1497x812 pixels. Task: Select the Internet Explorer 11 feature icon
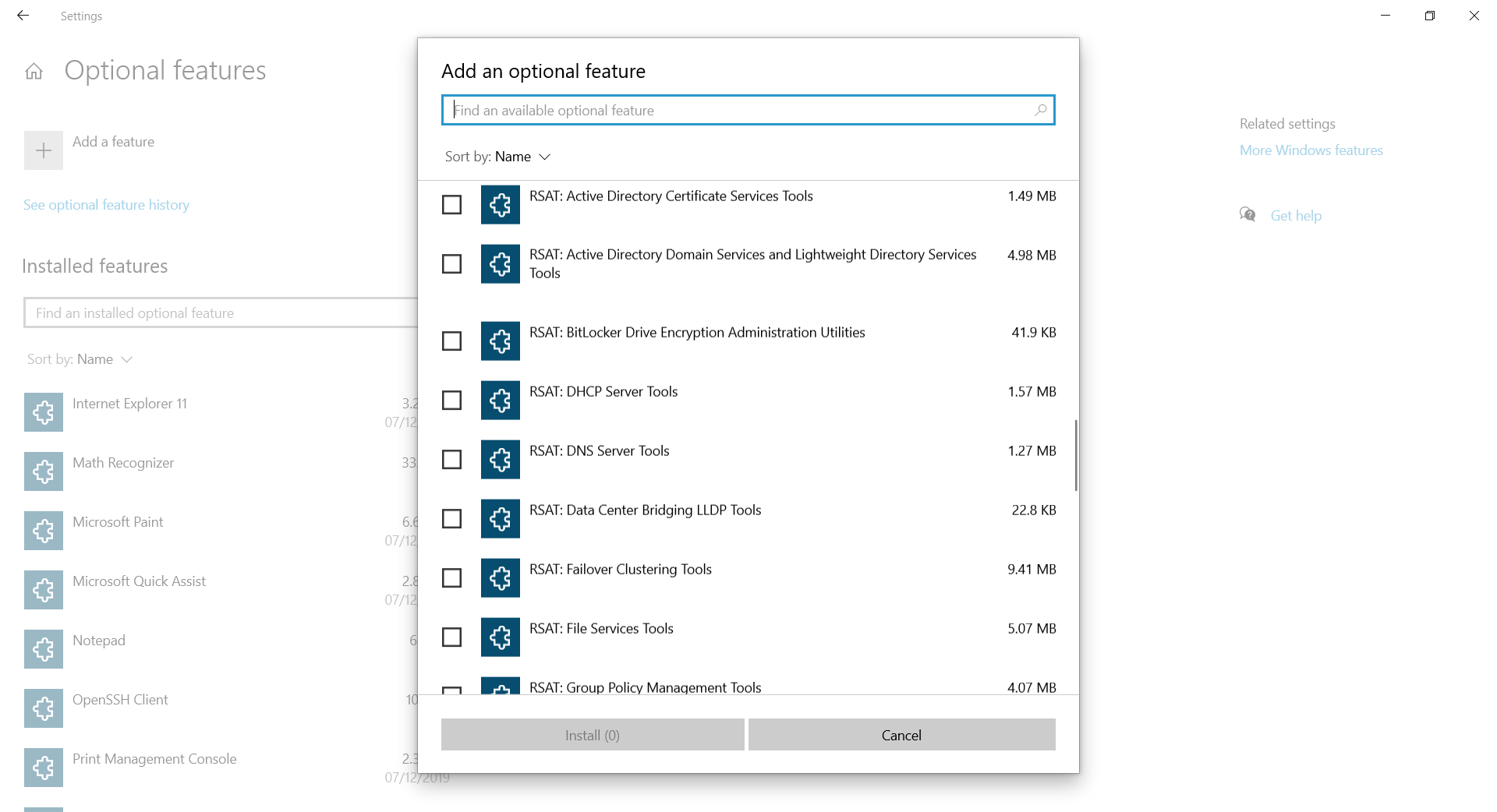tap(43, 411)
